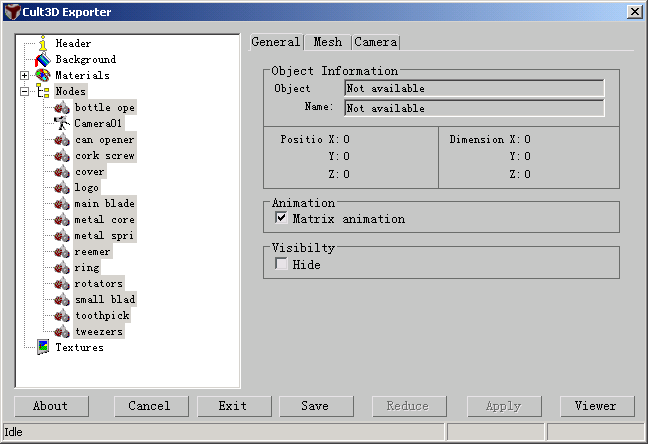Click the disabled Reduce button
The width and height of the screenshot is (648, 444).
pos(409,406)
